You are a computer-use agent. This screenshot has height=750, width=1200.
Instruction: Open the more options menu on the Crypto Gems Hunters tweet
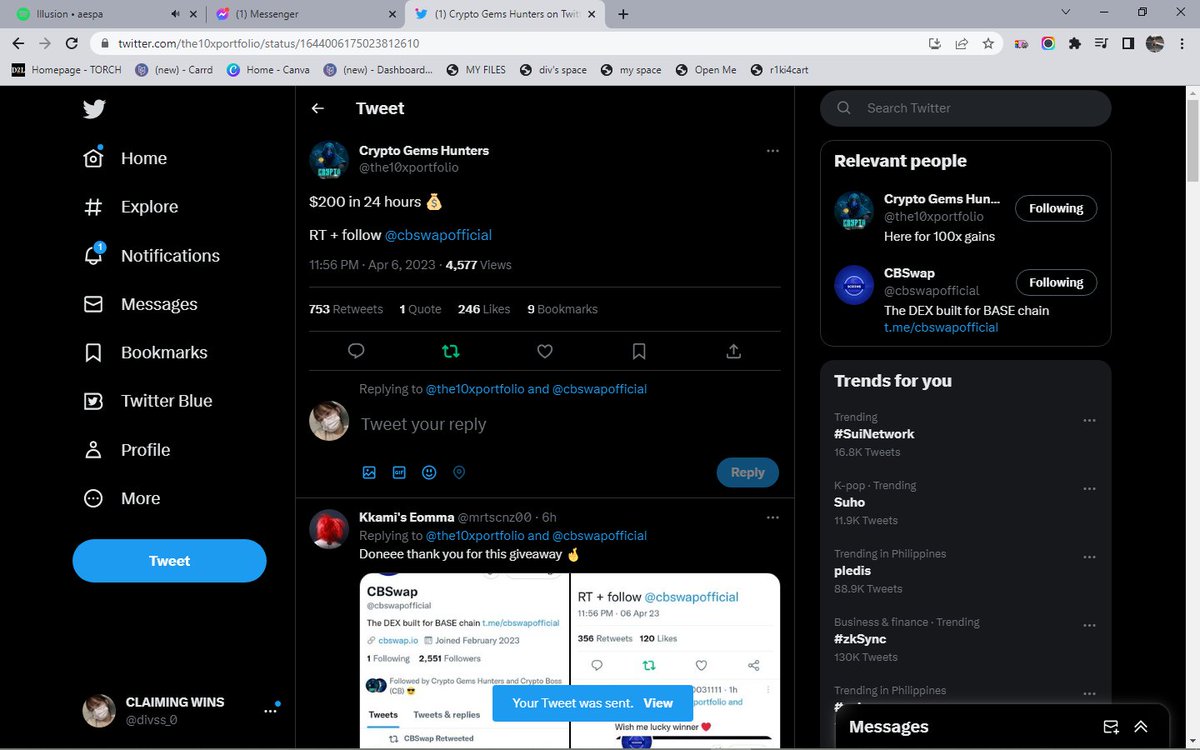(x=772, y=151)
